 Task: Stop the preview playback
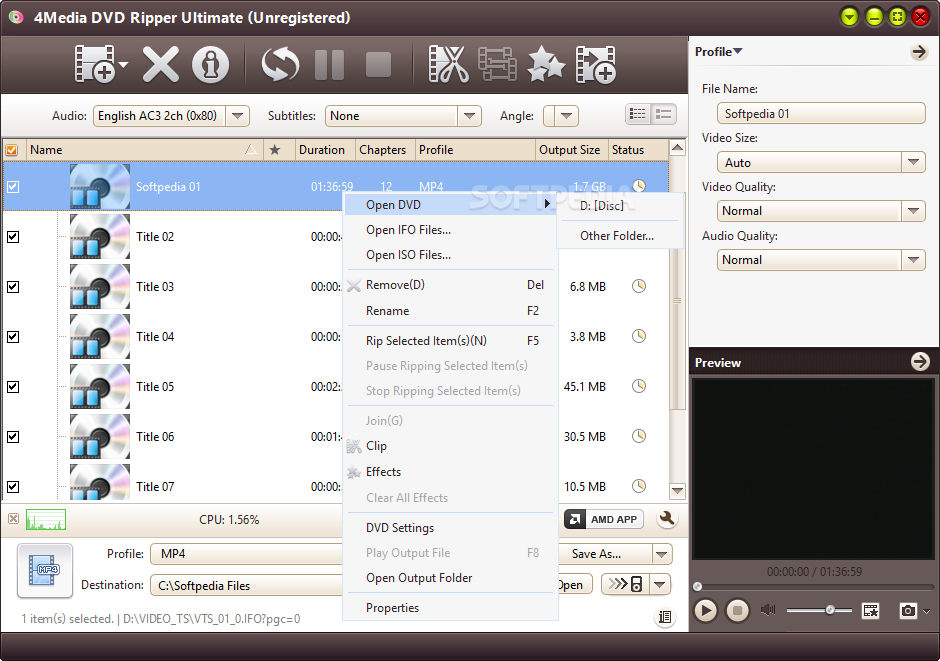[x=737, y=611]
